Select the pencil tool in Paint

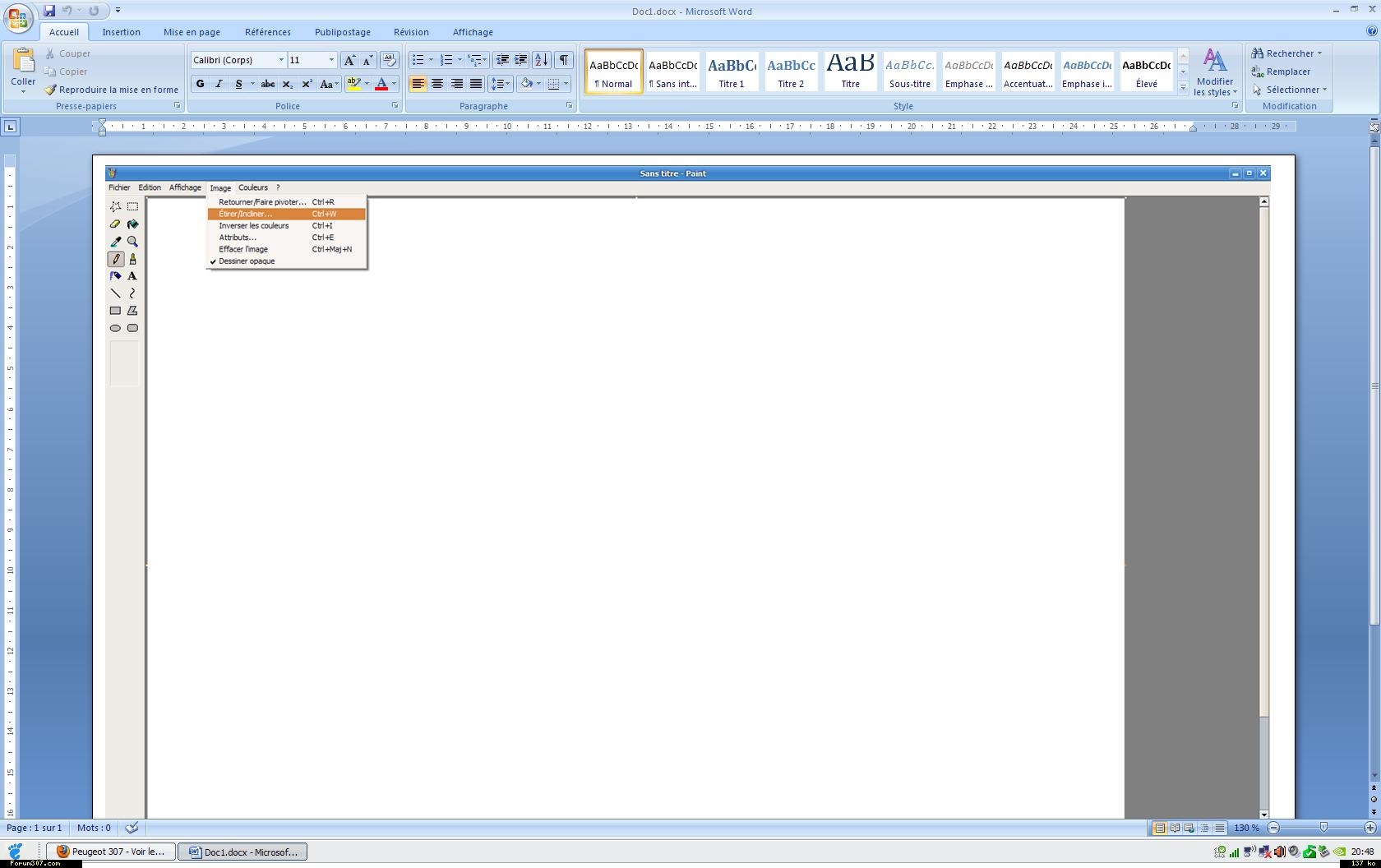(x=116, y=259)
